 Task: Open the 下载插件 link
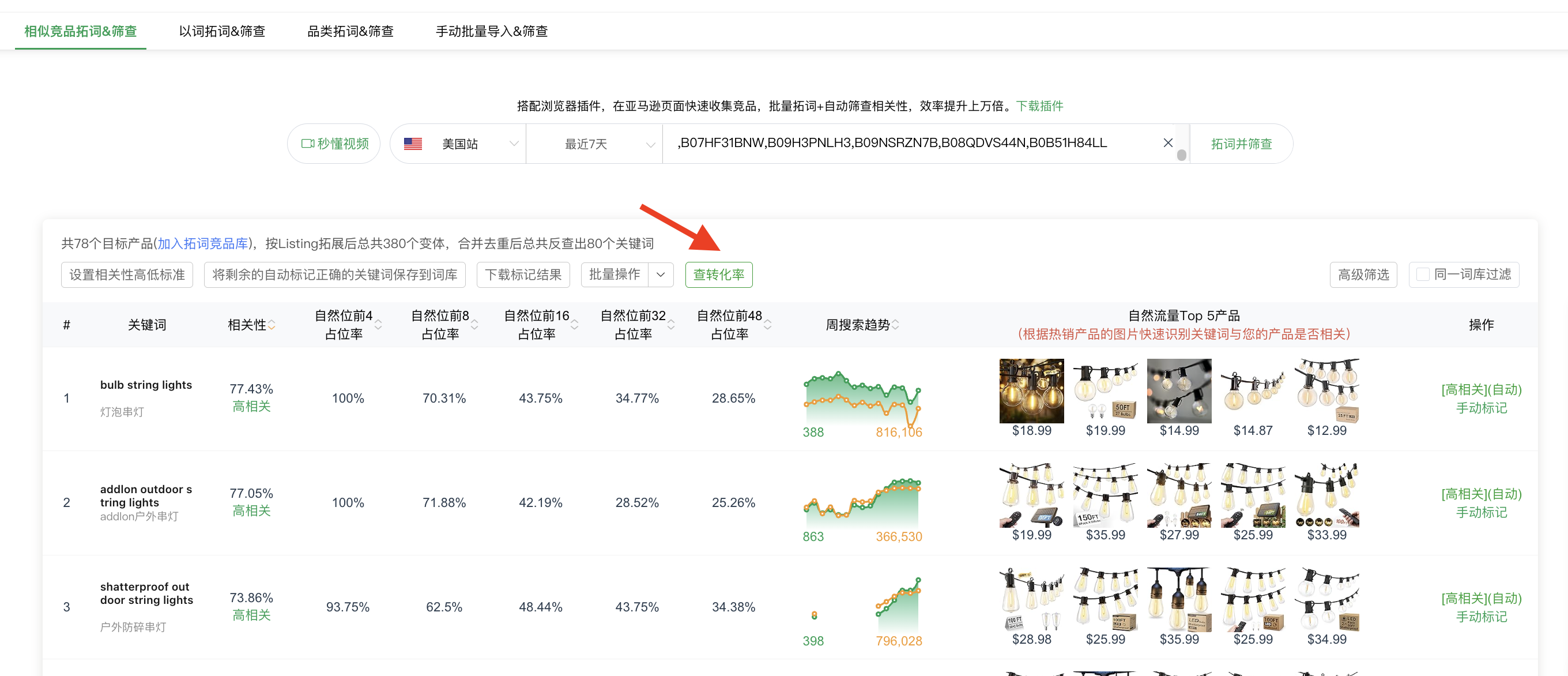click(1039, 106)
